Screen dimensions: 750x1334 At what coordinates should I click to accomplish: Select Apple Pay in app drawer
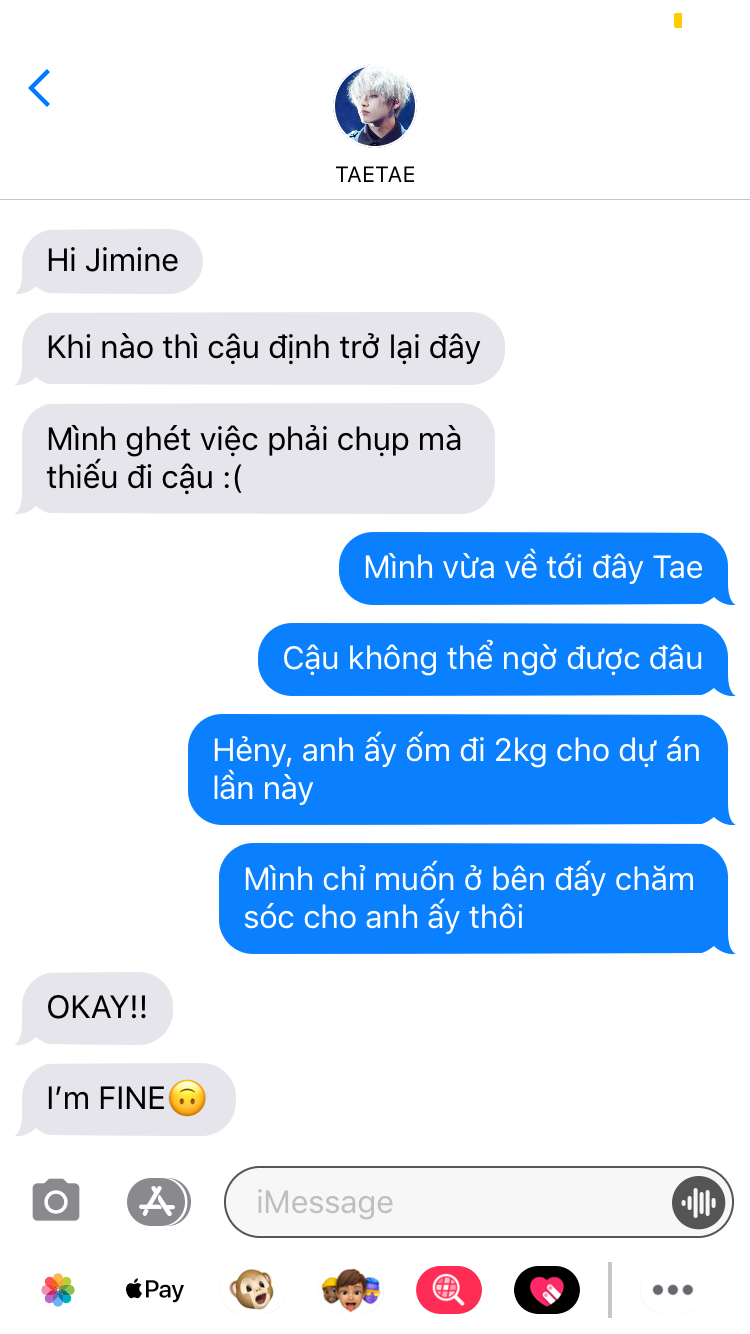pyautogui.click(x=154, y=1290)
